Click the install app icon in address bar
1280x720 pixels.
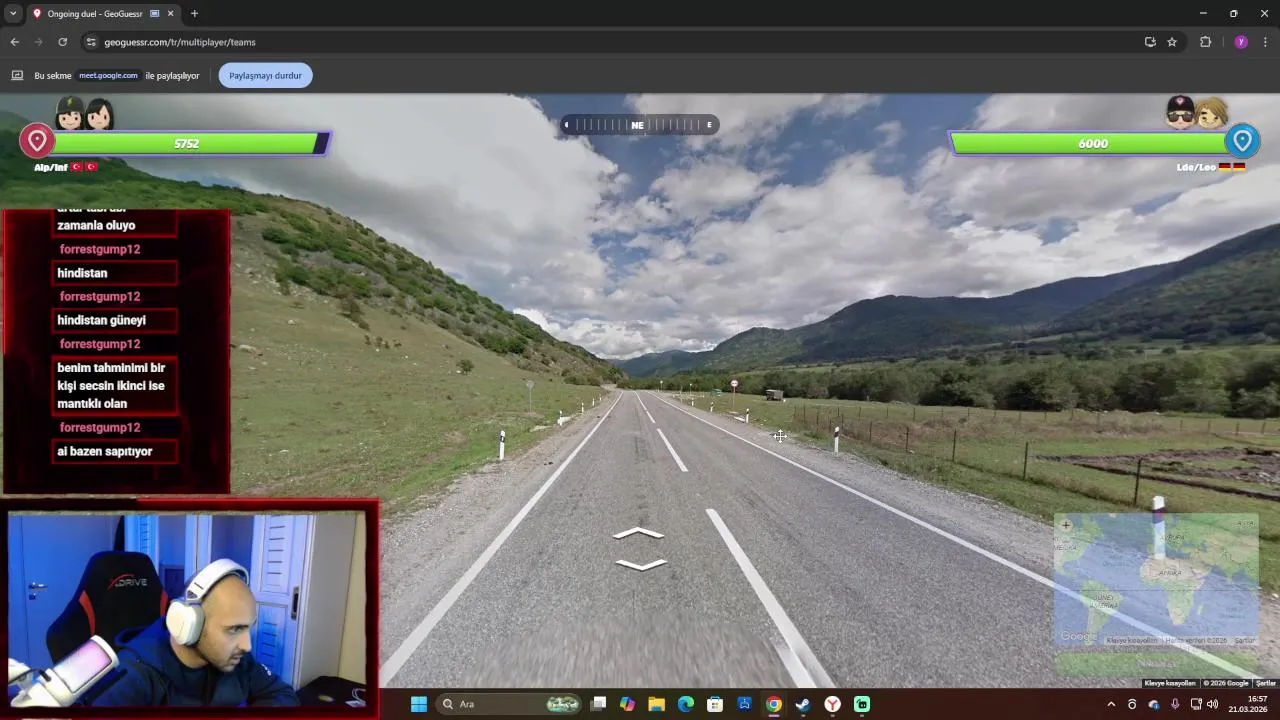pos(1150,42)
